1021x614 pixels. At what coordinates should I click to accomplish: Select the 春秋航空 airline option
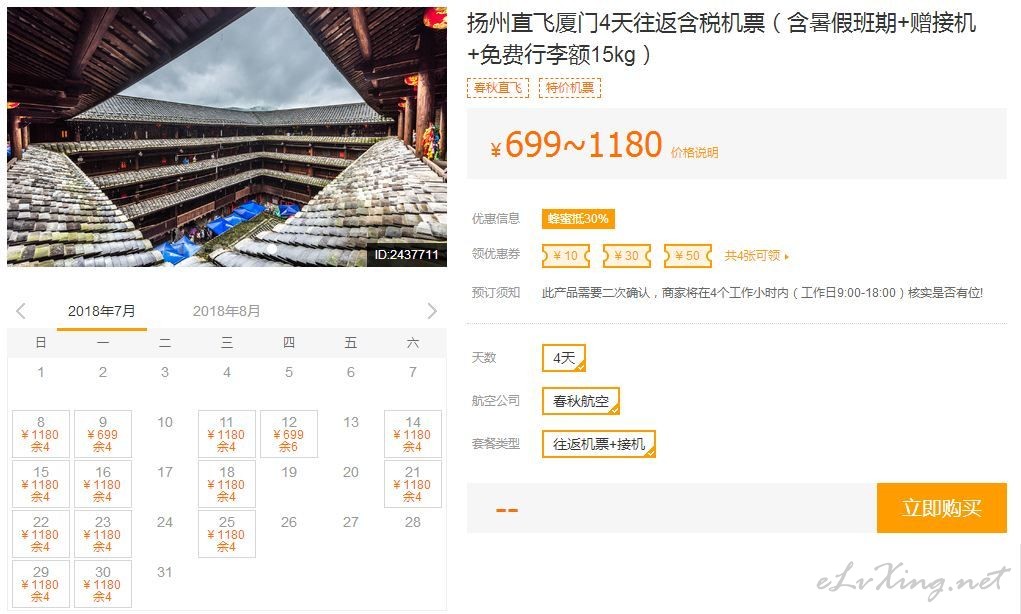tap(580, 401)
